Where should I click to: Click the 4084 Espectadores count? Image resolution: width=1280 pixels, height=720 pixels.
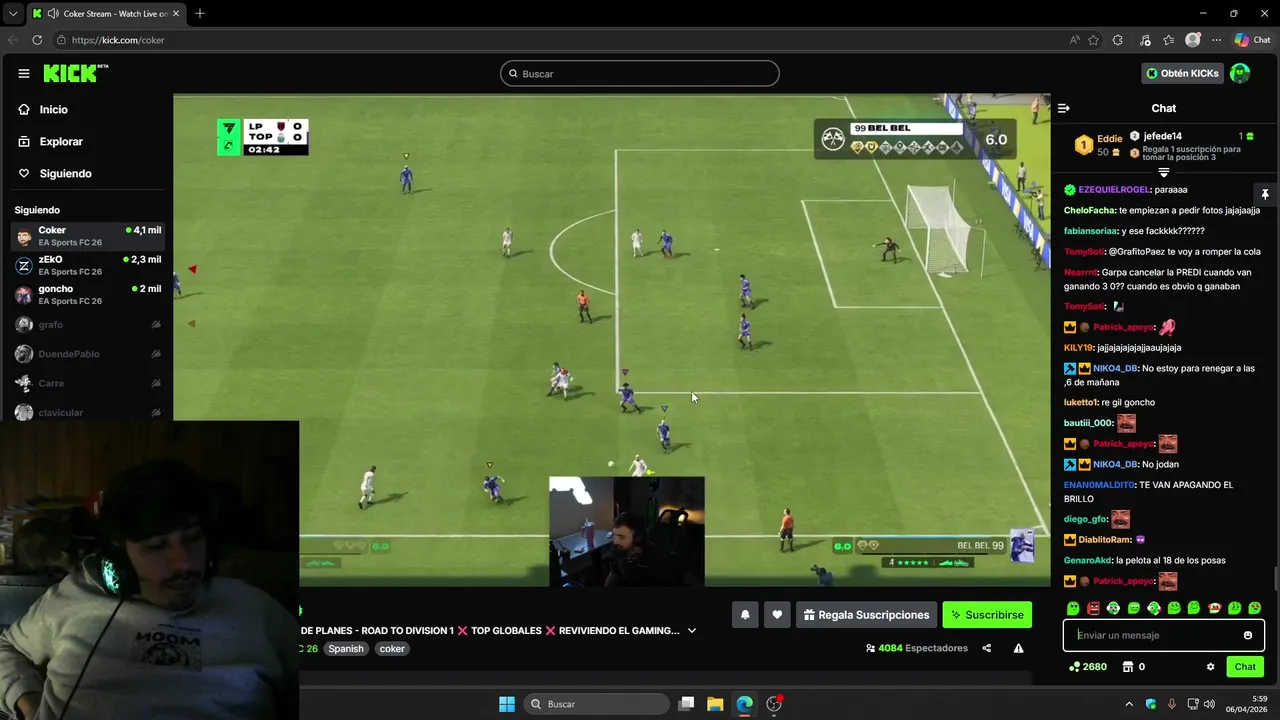(x=916, y=648)
